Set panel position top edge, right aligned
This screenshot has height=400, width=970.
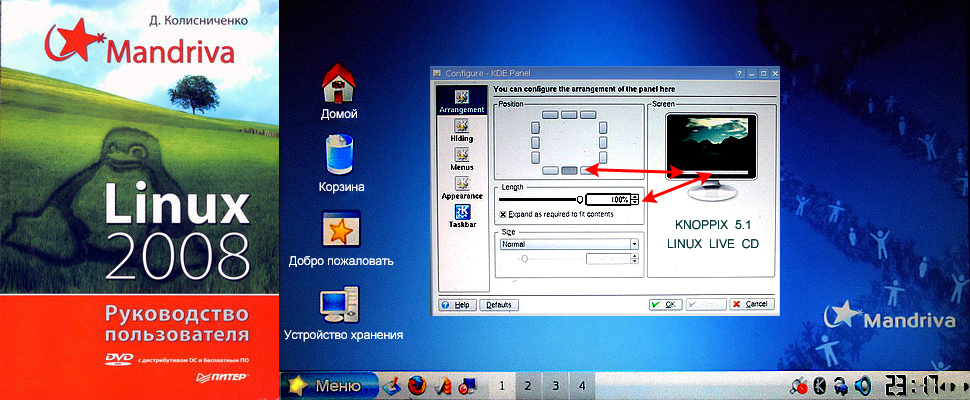pyautogui.click(x=588, y=115)
